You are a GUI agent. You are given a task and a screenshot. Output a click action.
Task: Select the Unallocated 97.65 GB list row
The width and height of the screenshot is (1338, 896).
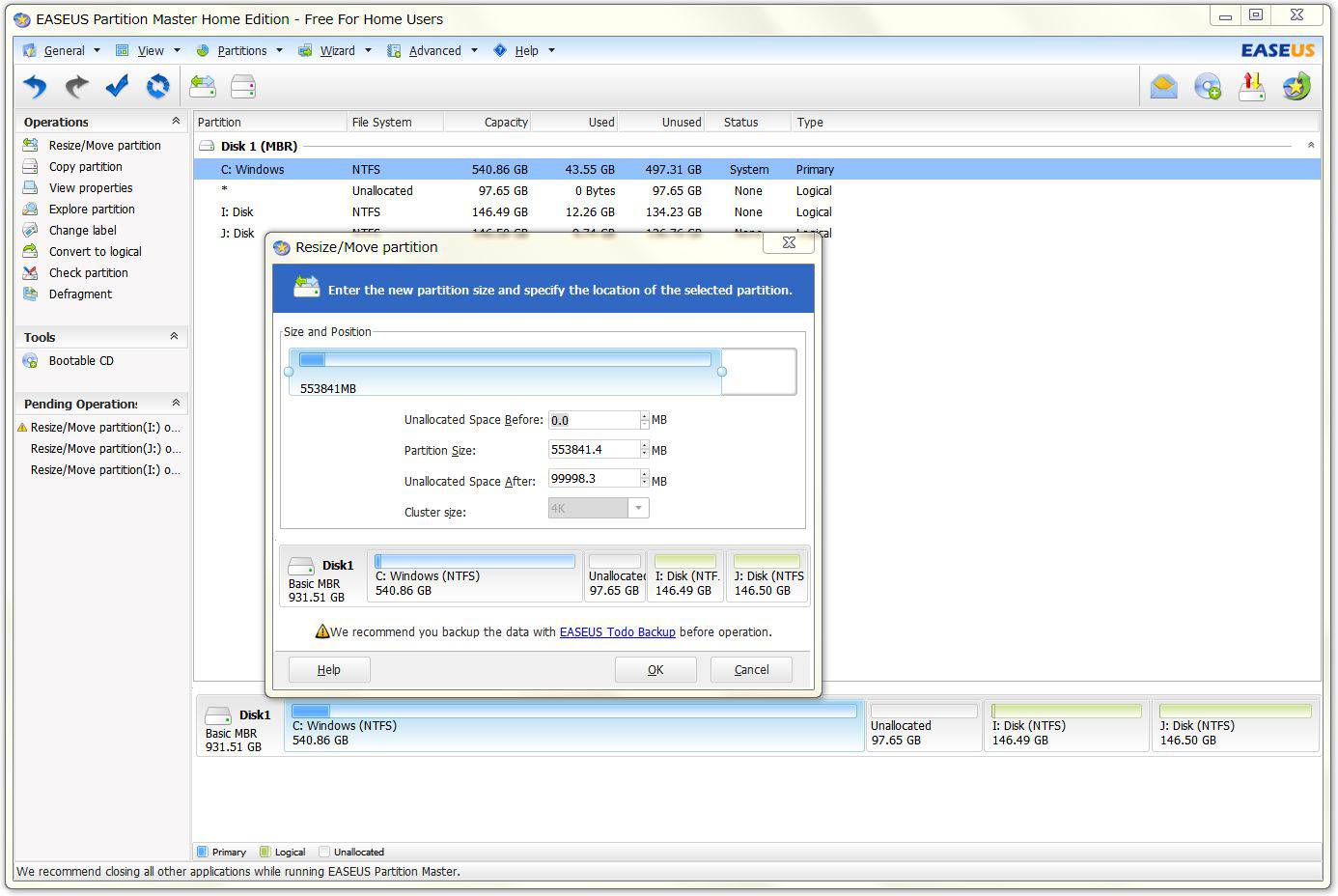coord(757,191)
